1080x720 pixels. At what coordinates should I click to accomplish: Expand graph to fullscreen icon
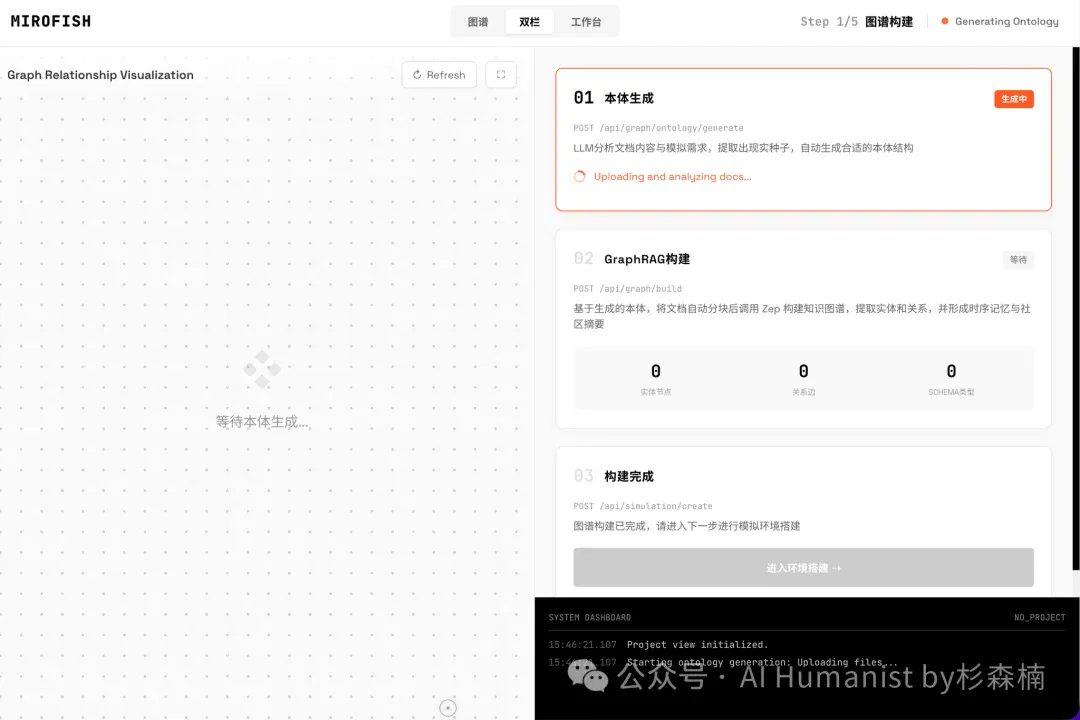(x=501, y=74)
